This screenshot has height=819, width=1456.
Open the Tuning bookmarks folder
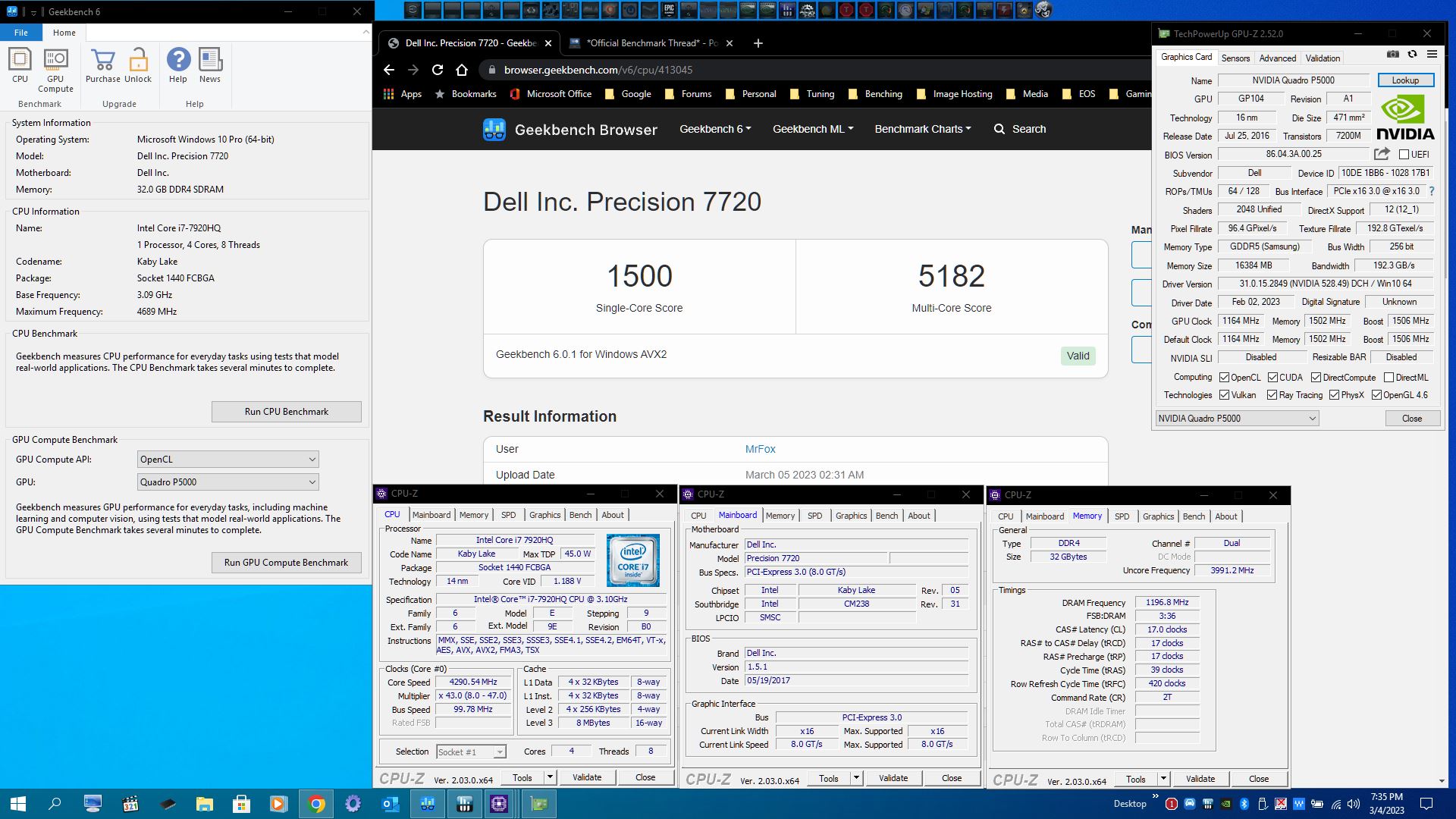coord(812,94)
